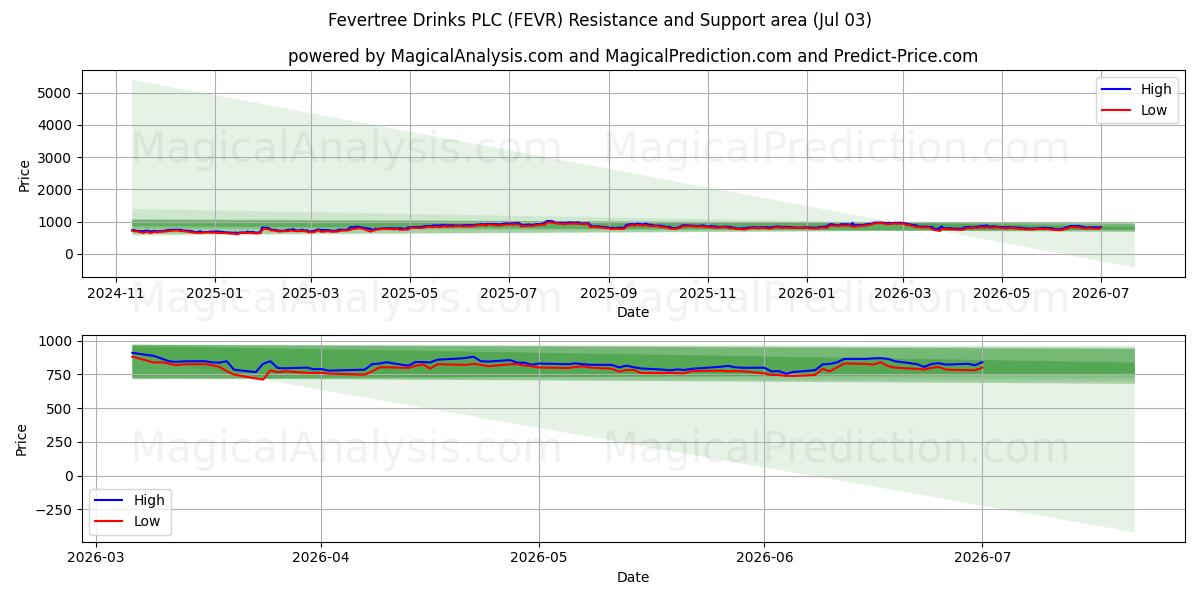Click the '2025-11' date tick label
This screenshot has height=600, width=1200.
tap(707, 293)
